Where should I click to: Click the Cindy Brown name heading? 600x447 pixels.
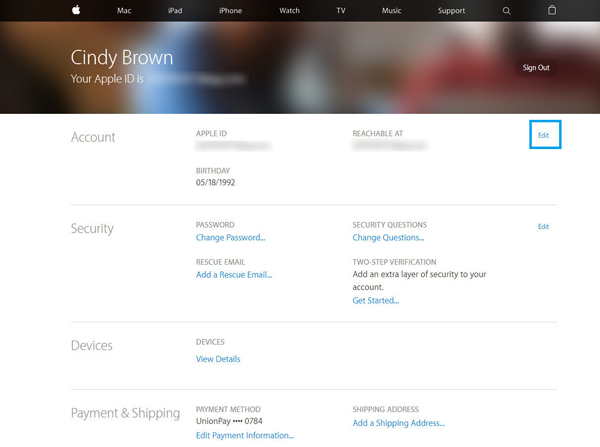(122, 58)
